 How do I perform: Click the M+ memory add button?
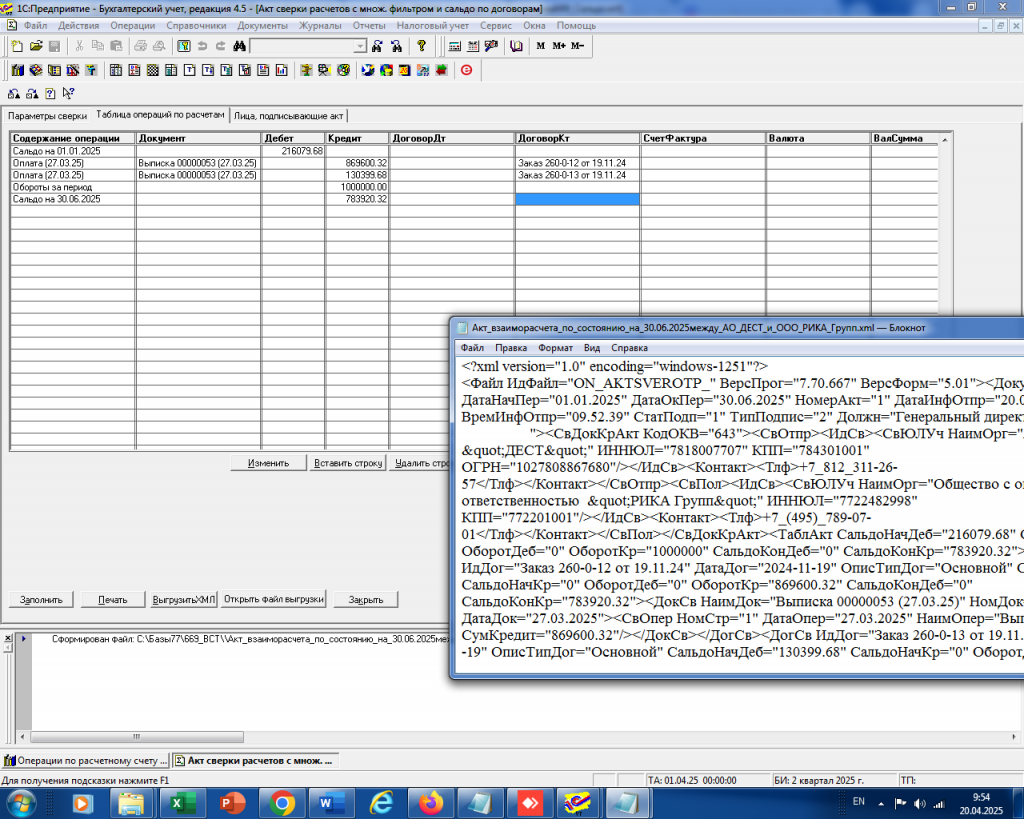click(559, 46)
